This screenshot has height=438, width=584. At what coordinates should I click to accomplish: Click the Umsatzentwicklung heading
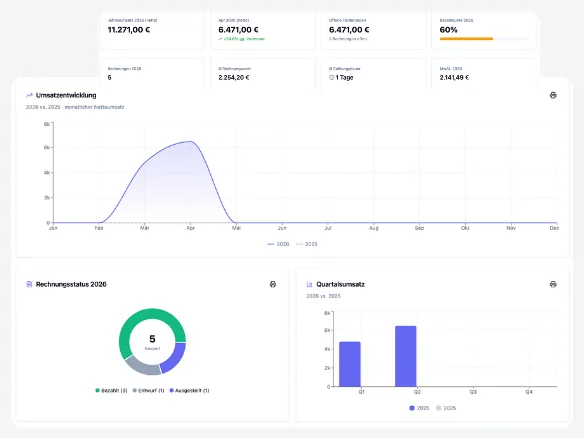(x=66, y=95)
